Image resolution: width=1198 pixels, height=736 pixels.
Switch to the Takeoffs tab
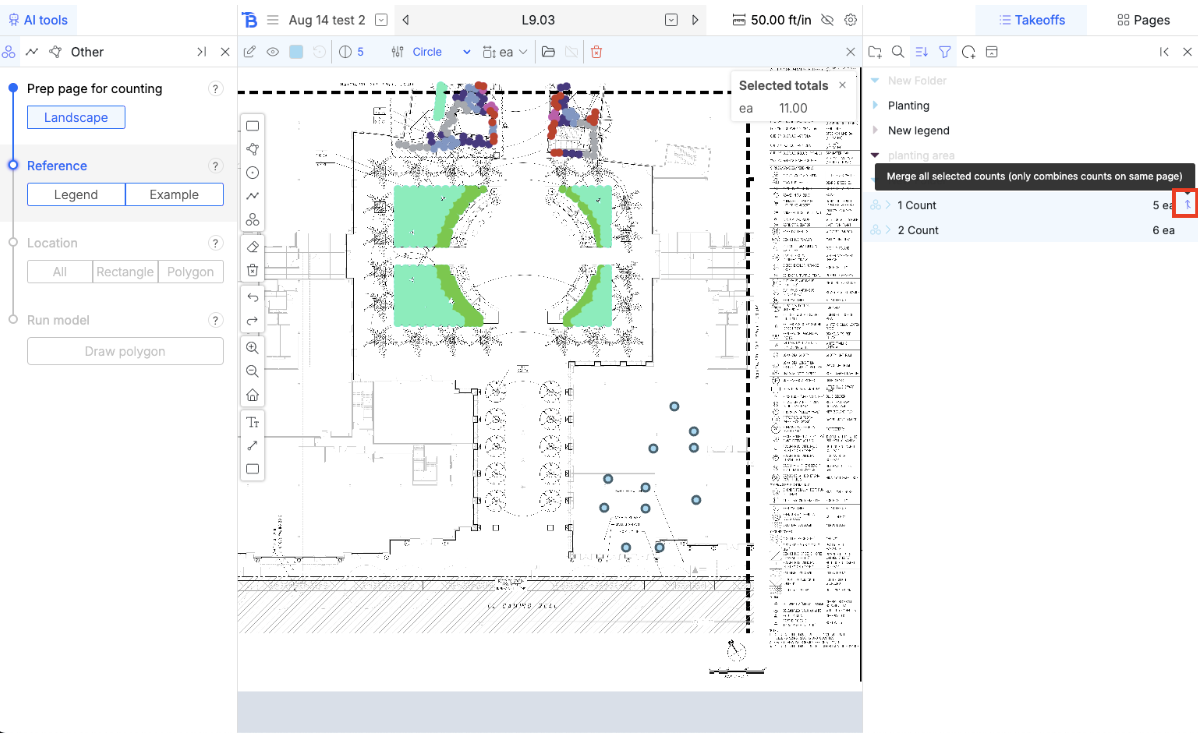(x=1031, y=20)
